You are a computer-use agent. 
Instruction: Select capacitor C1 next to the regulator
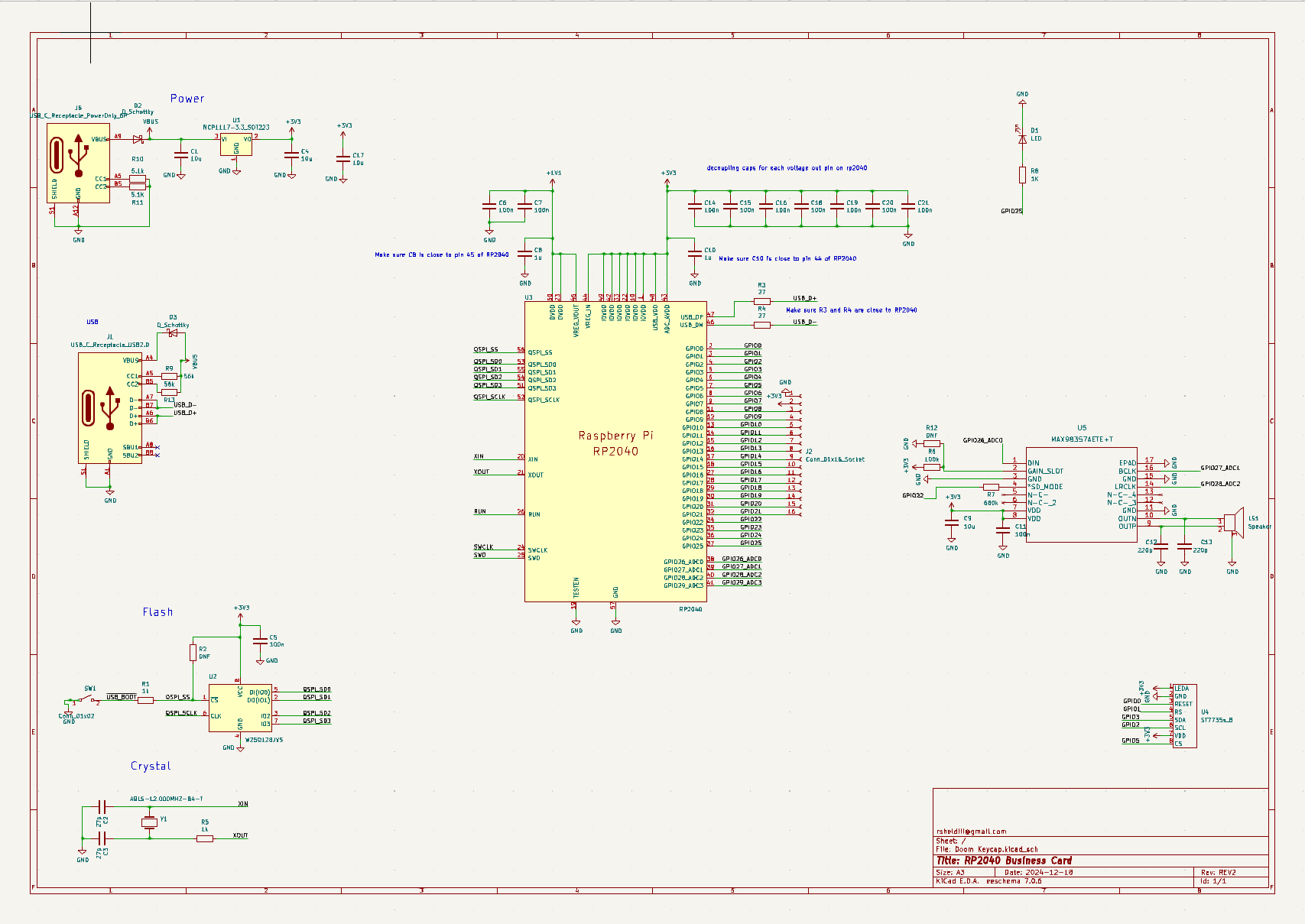tap(181, 154)
